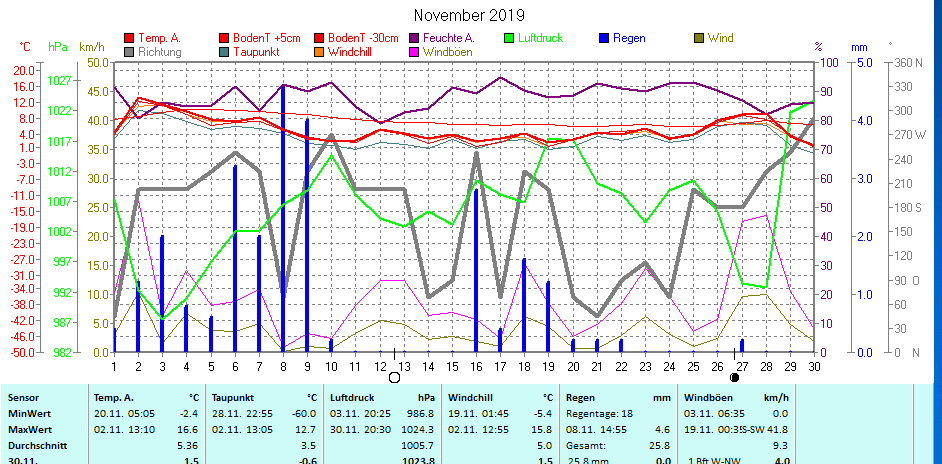
Task: Click the minimum temperature value -2.4
Action: [187, 414]
